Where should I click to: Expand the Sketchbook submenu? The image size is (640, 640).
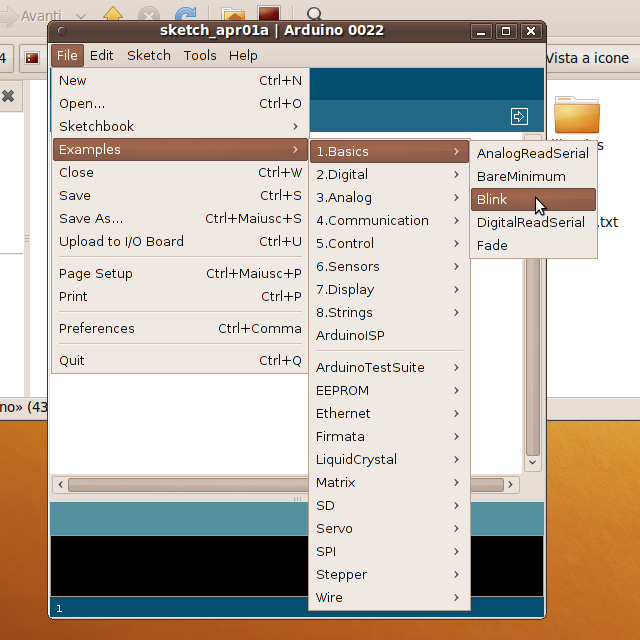coord(180,126)
